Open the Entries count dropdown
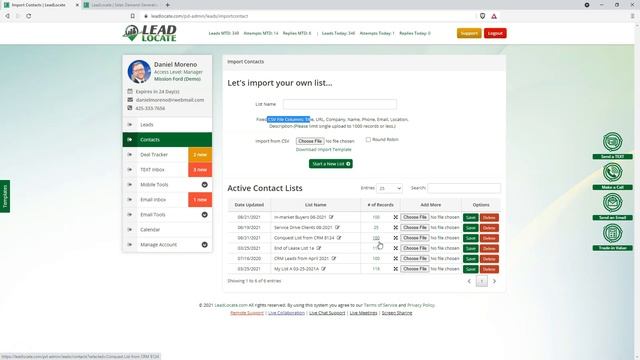 click(x=389, y=188)
